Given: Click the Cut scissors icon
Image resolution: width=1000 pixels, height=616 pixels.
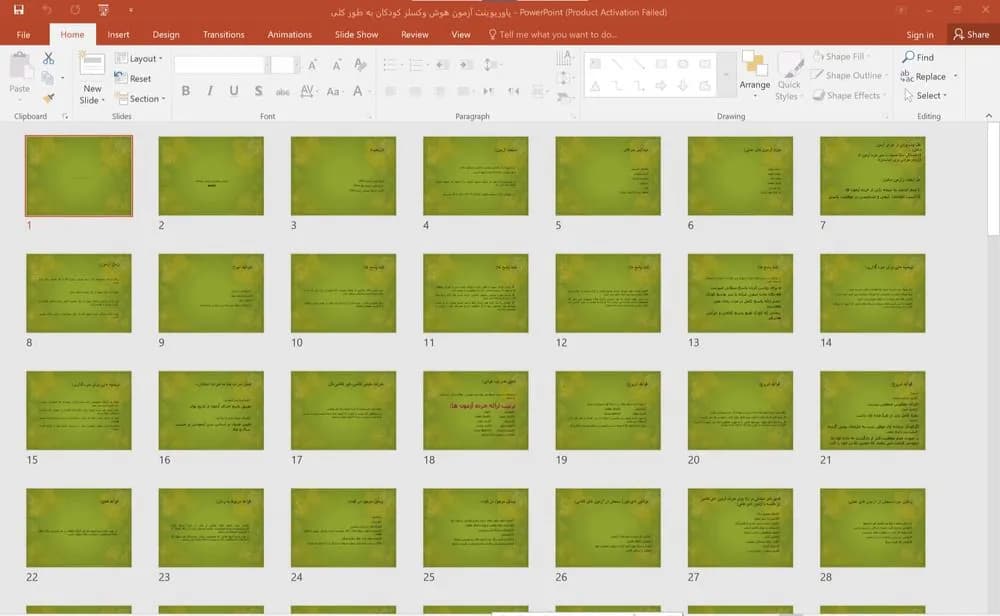Looking at the screenshot, I should pyautogui.click(x=48, y=59).
